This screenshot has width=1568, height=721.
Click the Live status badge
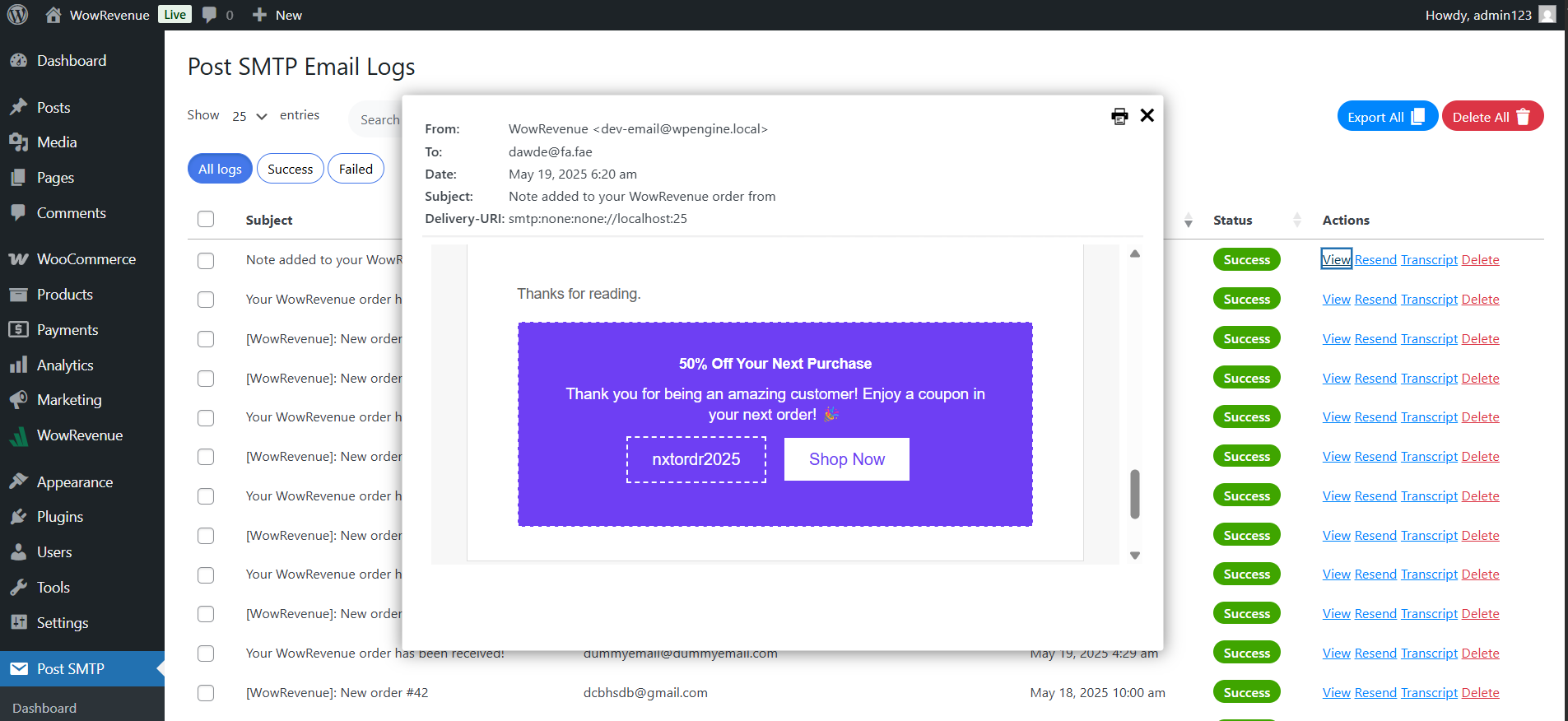174,15
